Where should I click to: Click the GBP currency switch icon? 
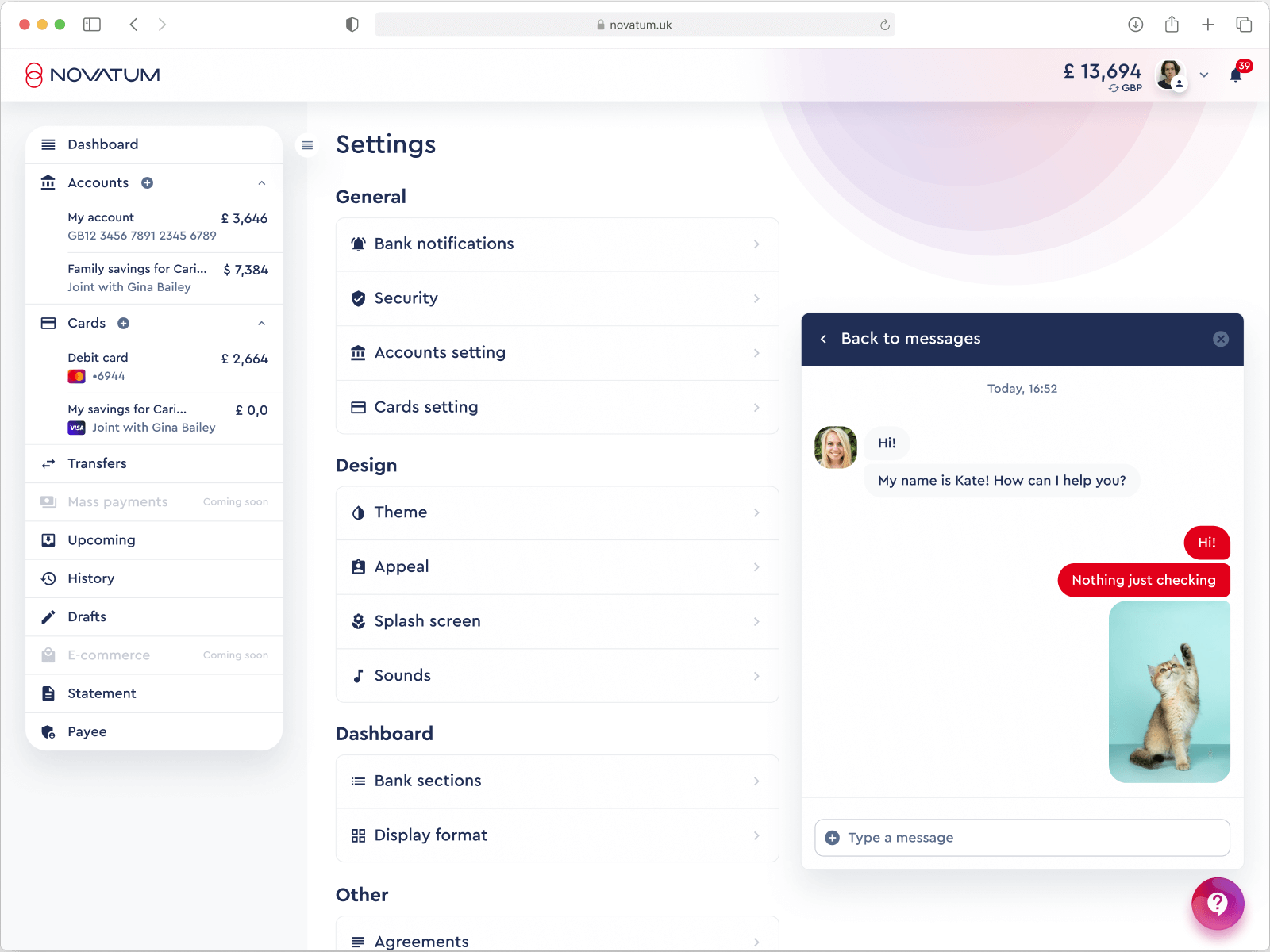click(x=1114, y=88)
